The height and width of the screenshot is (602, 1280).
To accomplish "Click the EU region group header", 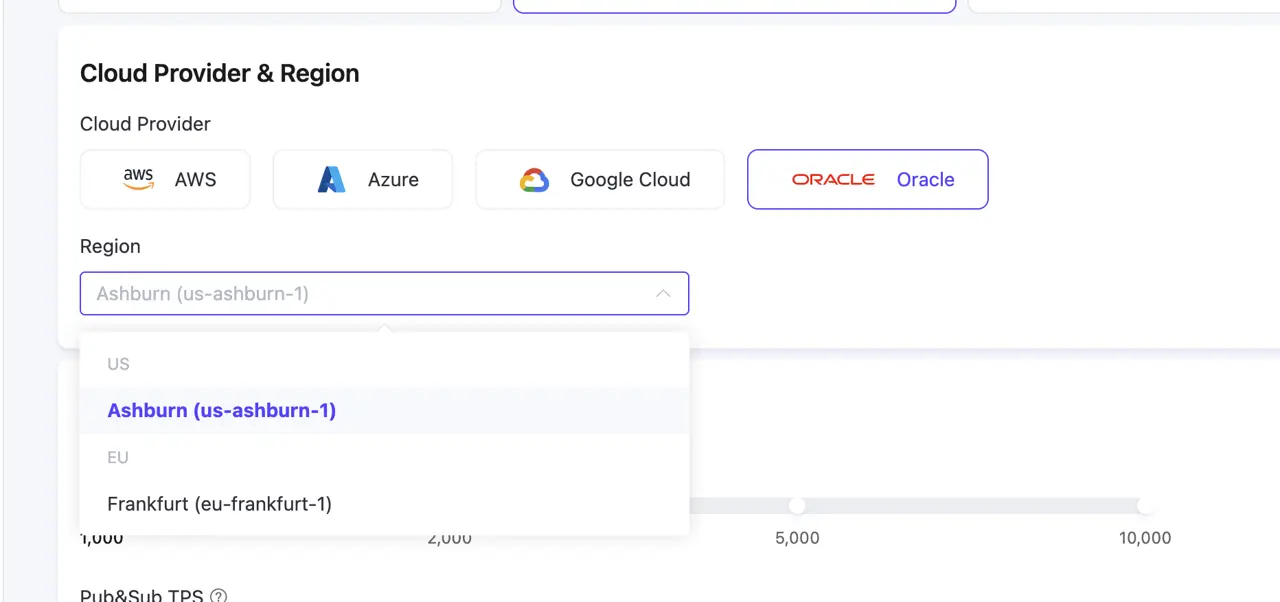I will (x=118, y=457).
